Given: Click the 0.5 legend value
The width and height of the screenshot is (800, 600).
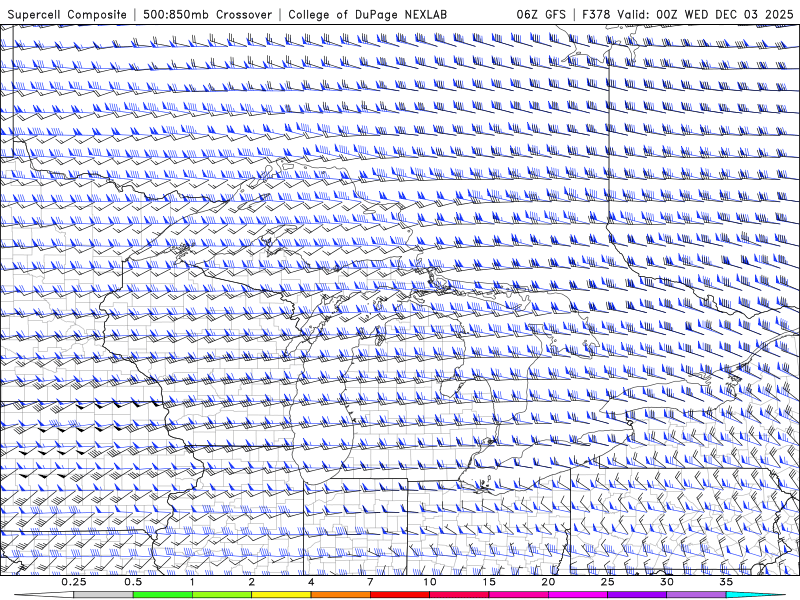Looking at the screenshot, I should [133, 582].
